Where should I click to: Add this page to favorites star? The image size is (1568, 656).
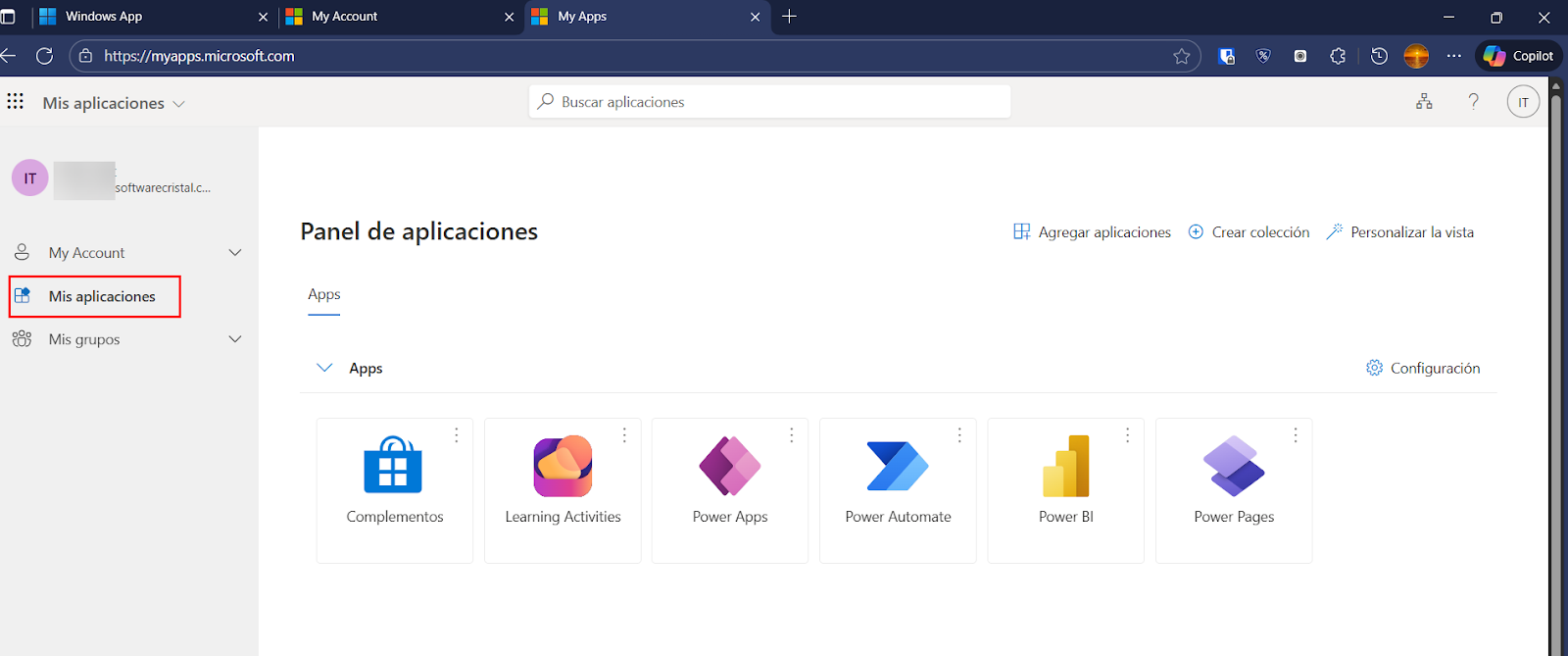pyautogui.click(x=1182, y=56)
